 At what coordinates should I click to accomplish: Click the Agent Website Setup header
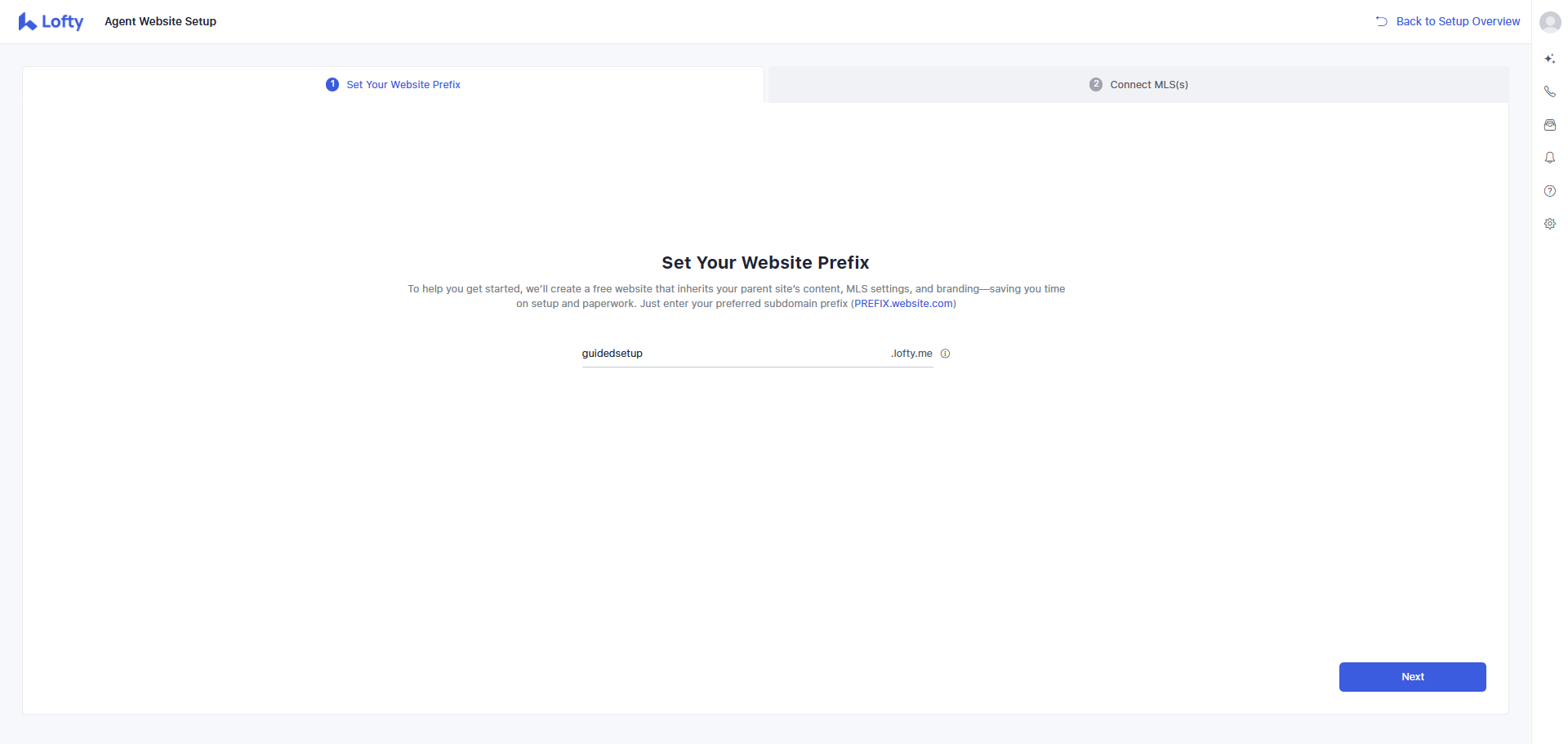click(160, 21)
